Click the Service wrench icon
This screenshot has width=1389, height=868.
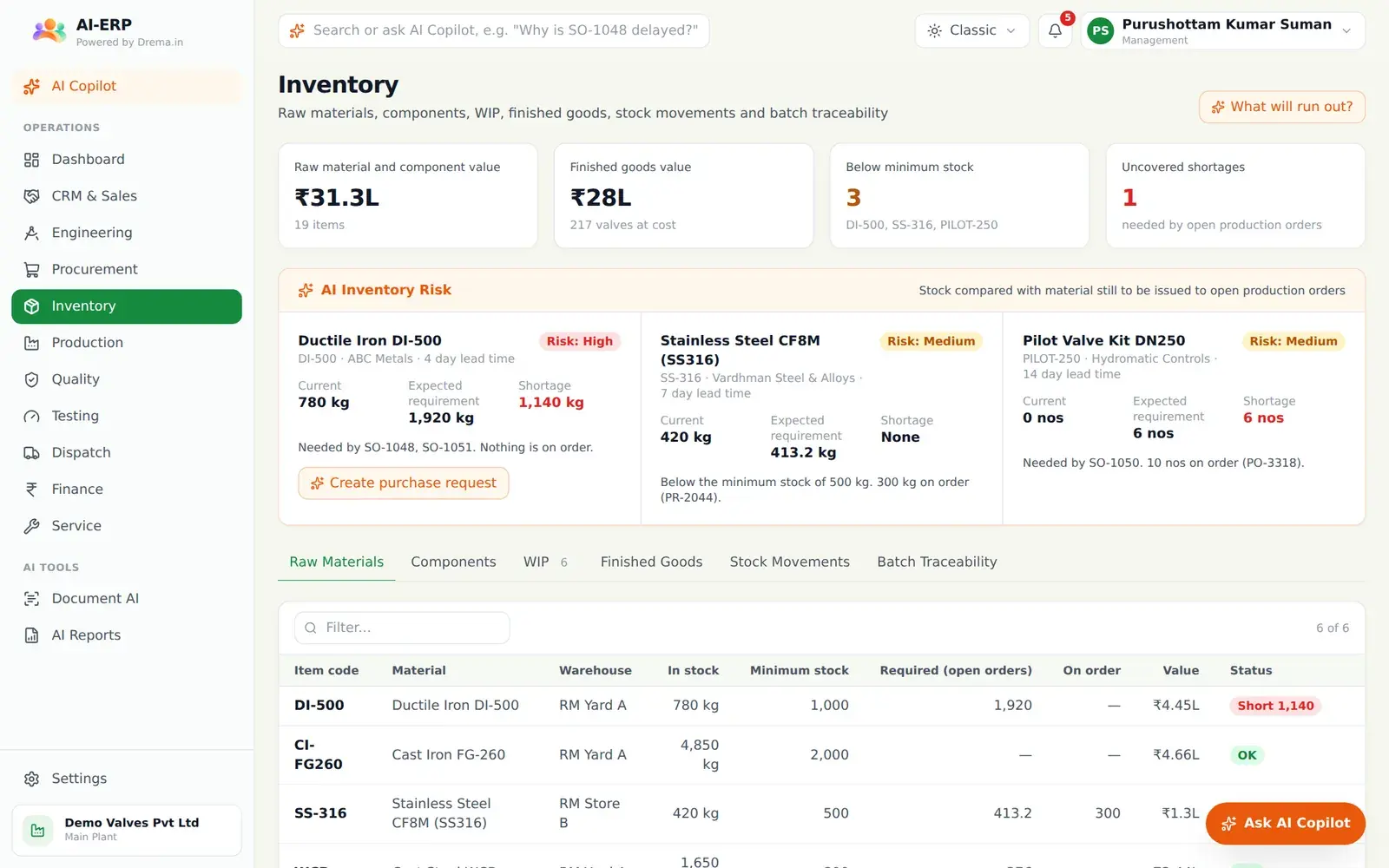point(32,526)
